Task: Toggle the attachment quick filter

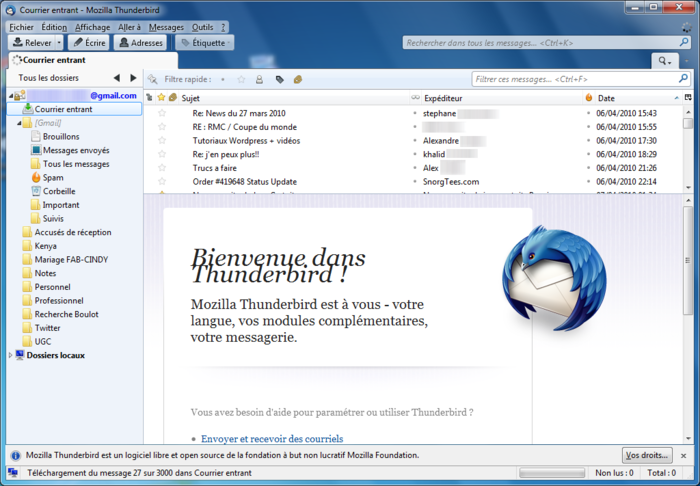Action: 298,79
